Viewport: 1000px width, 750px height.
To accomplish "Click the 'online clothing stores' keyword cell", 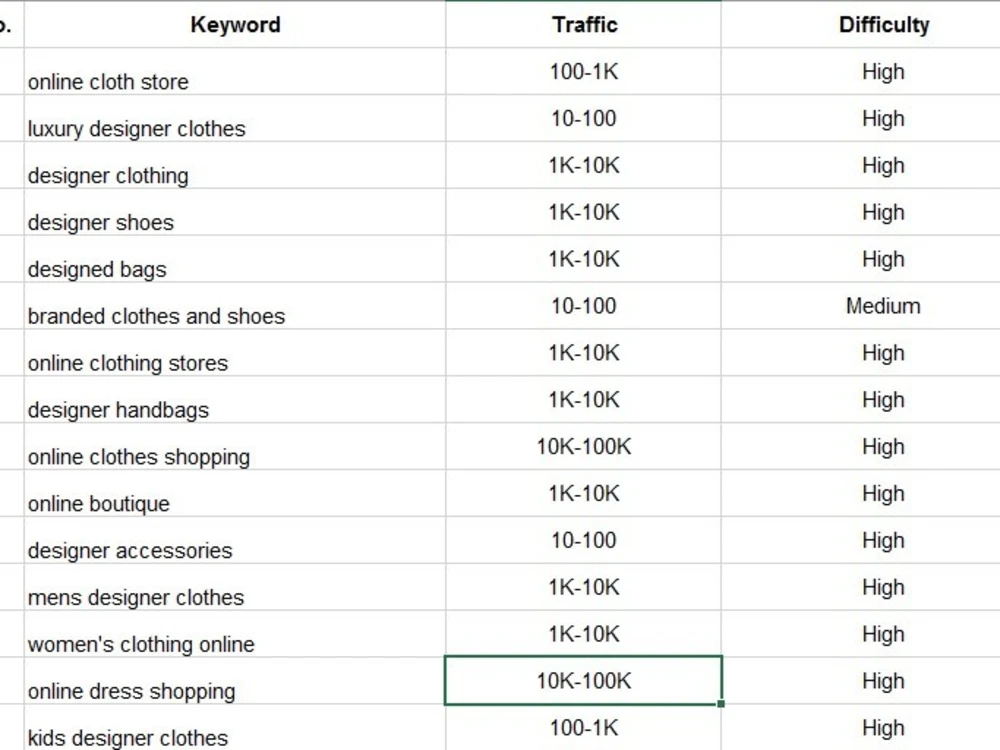I will pos(235,353).
